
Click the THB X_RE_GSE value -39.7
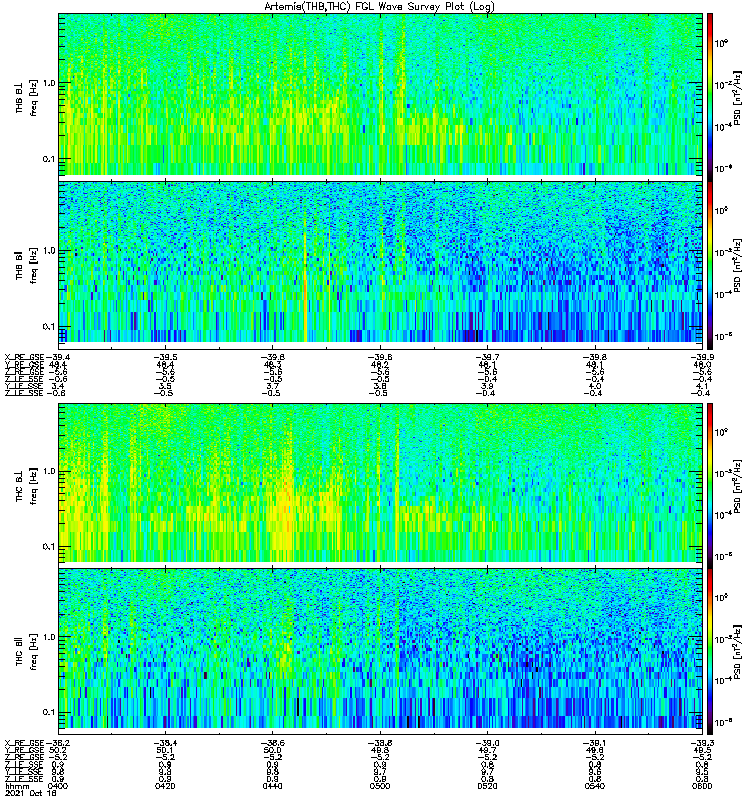[x=487, y=357]
